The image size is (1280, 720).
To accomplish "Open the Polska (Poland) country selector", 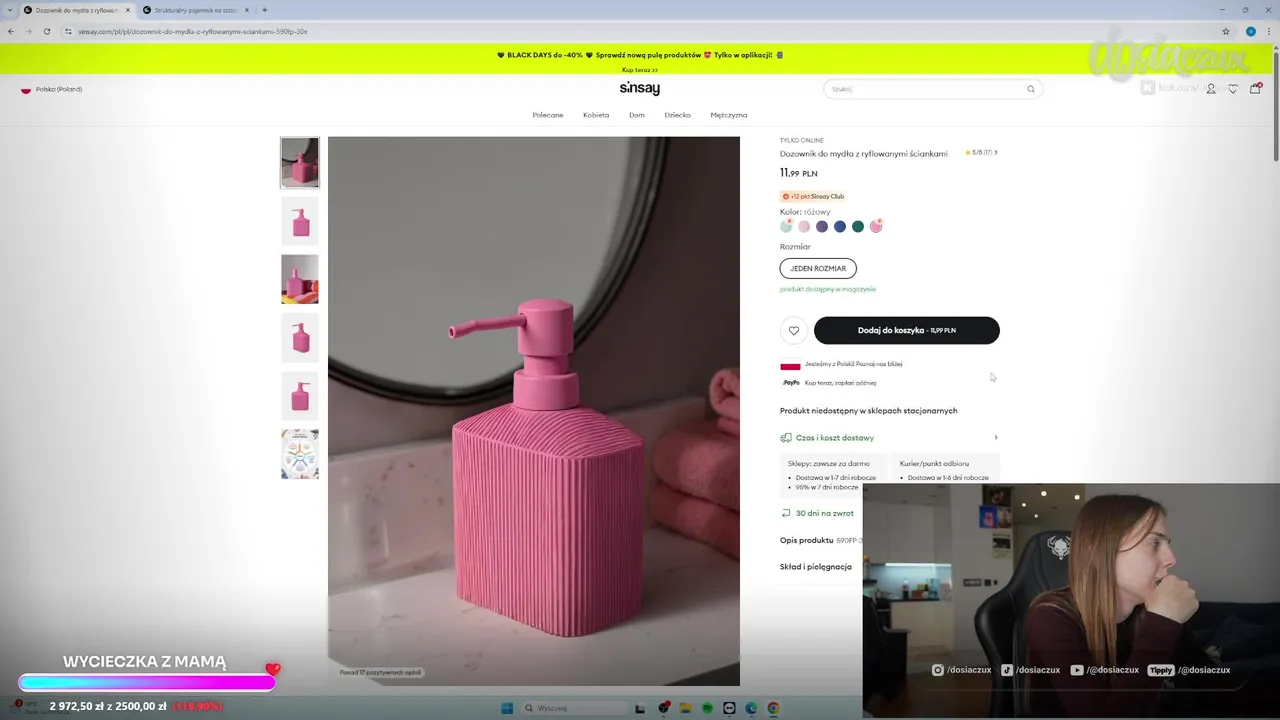I will click(x=52, y=89).
